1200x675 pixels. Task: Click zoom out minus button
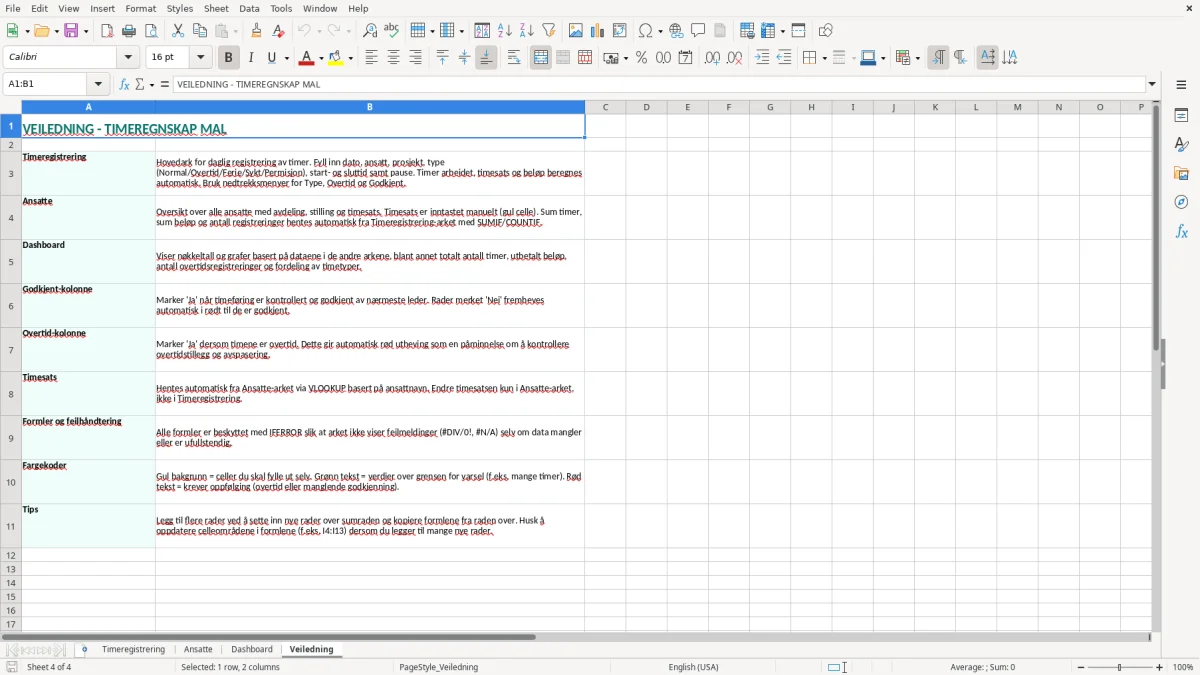click(1081, 667)
